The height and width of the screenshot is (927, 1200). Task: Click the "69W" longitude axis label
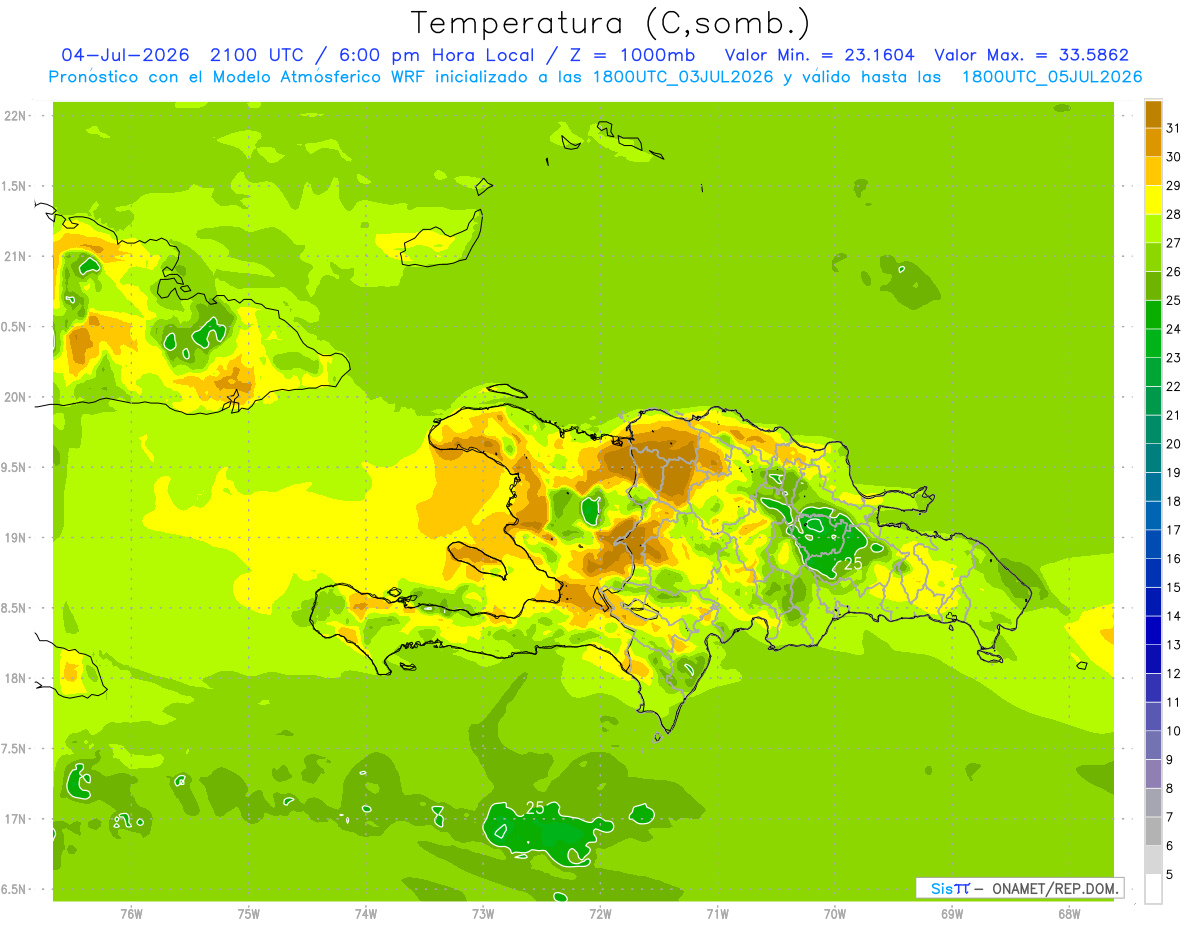(952, 913)
